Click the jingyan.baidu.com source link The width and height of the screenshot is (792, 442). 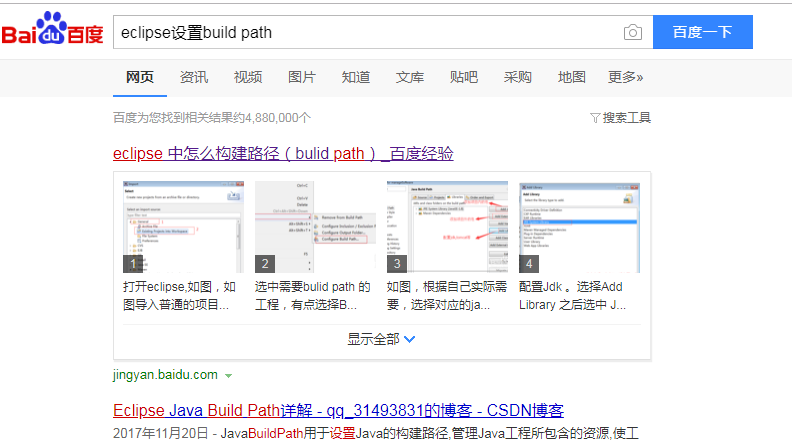(x=165, y=375)
